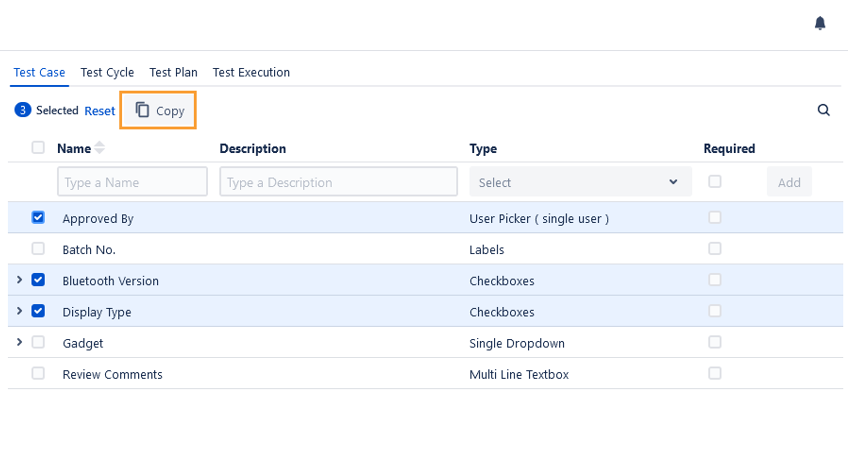Uncheck the Approved By row checkbox
Screen dimensions: 848x460
[x=38, y=217]
